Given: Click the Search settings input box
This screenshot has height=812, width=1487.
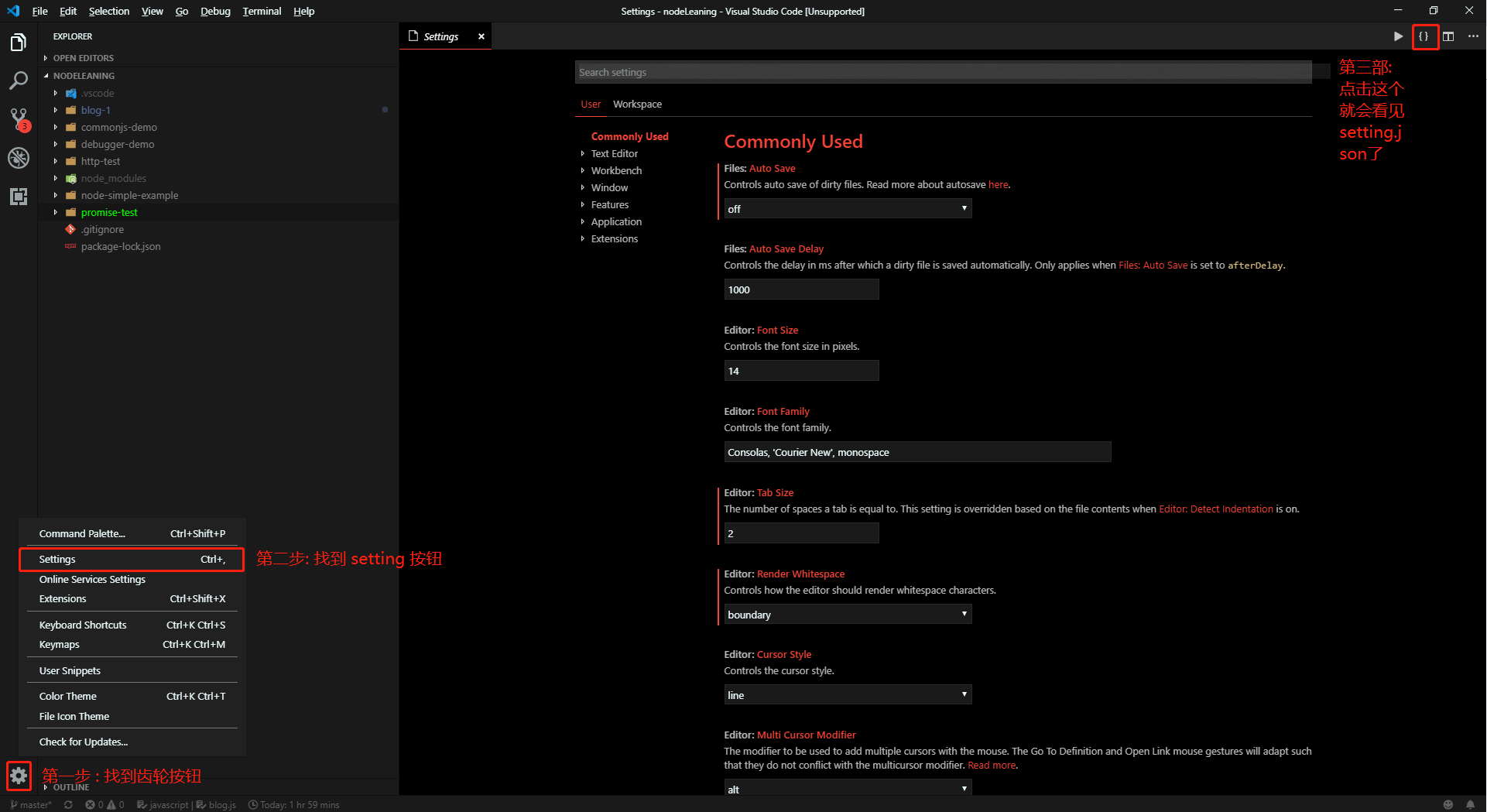Looking at the screenshot, I should (944, 72).
